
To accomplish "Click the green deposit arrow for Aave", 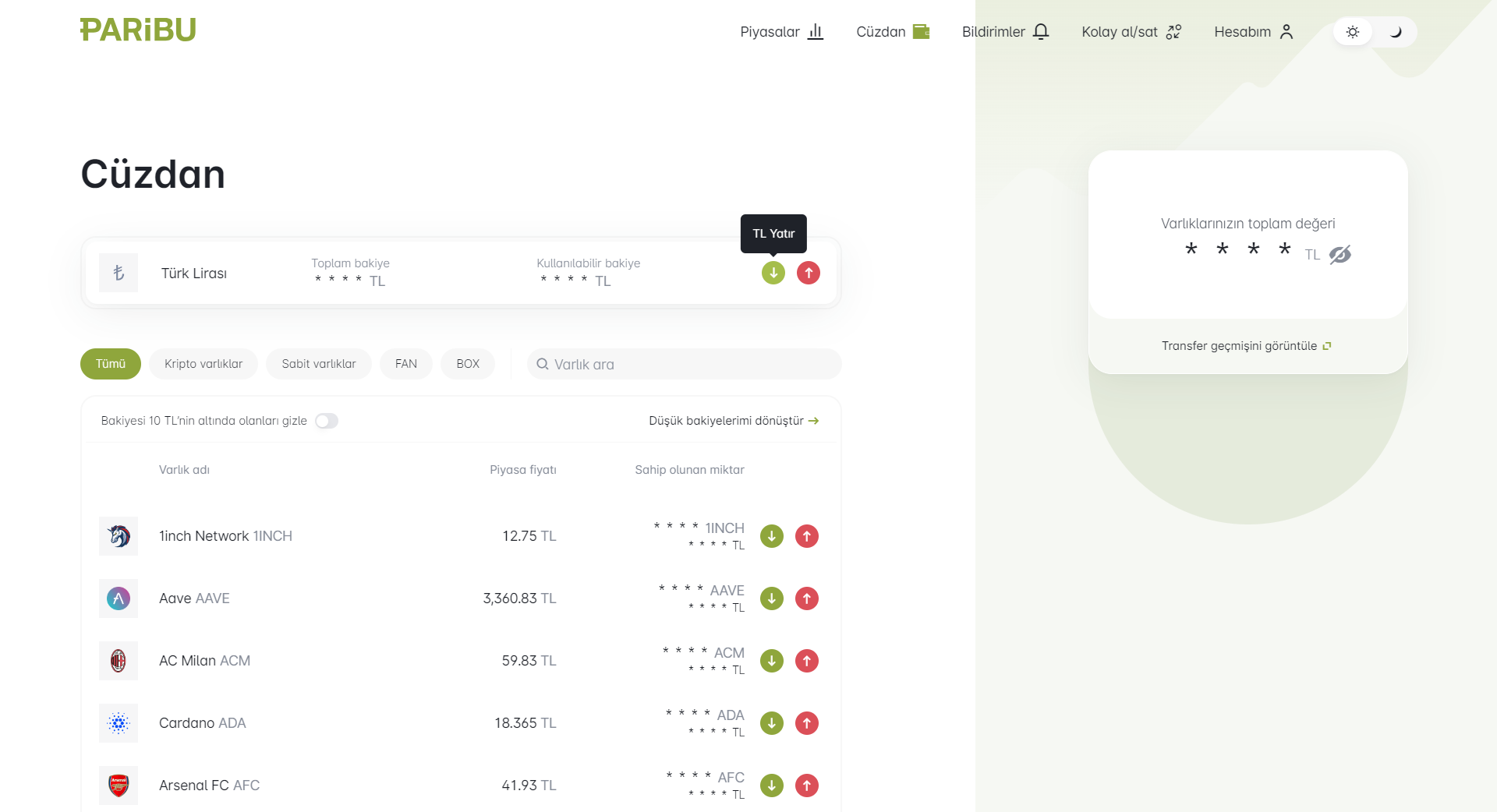I will pyautogui.click(x=771, y=598).
